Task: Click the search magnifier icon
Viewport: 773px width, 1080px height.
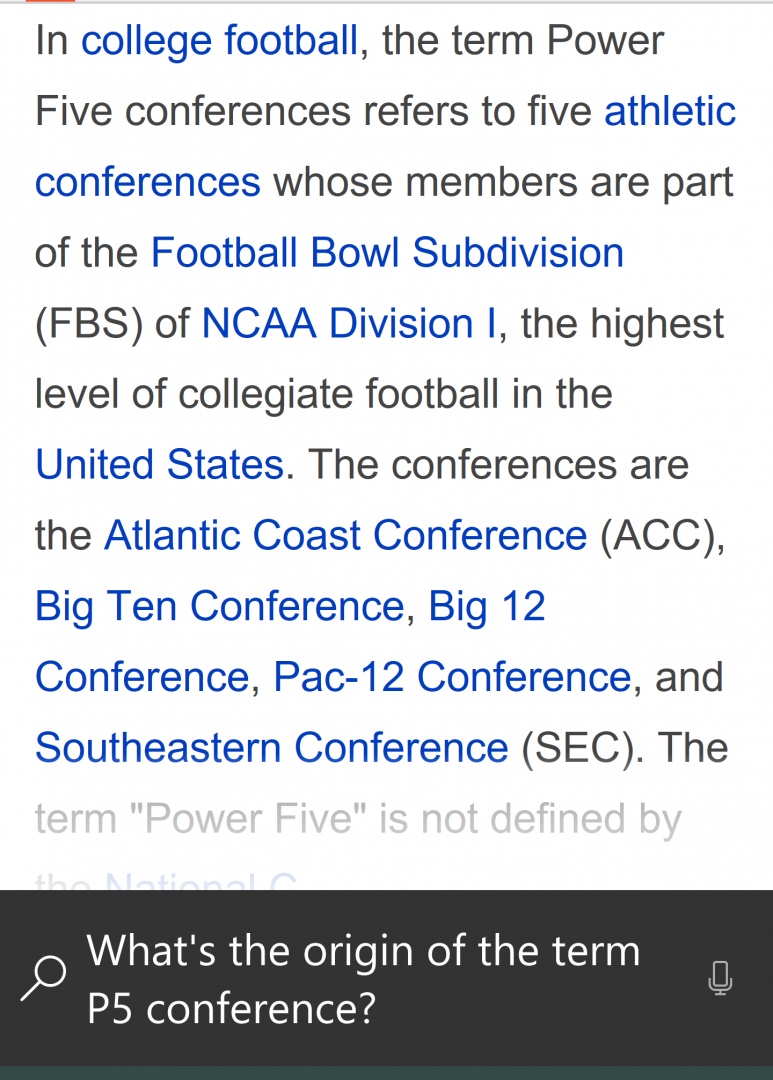Action: tap(44, 978)
